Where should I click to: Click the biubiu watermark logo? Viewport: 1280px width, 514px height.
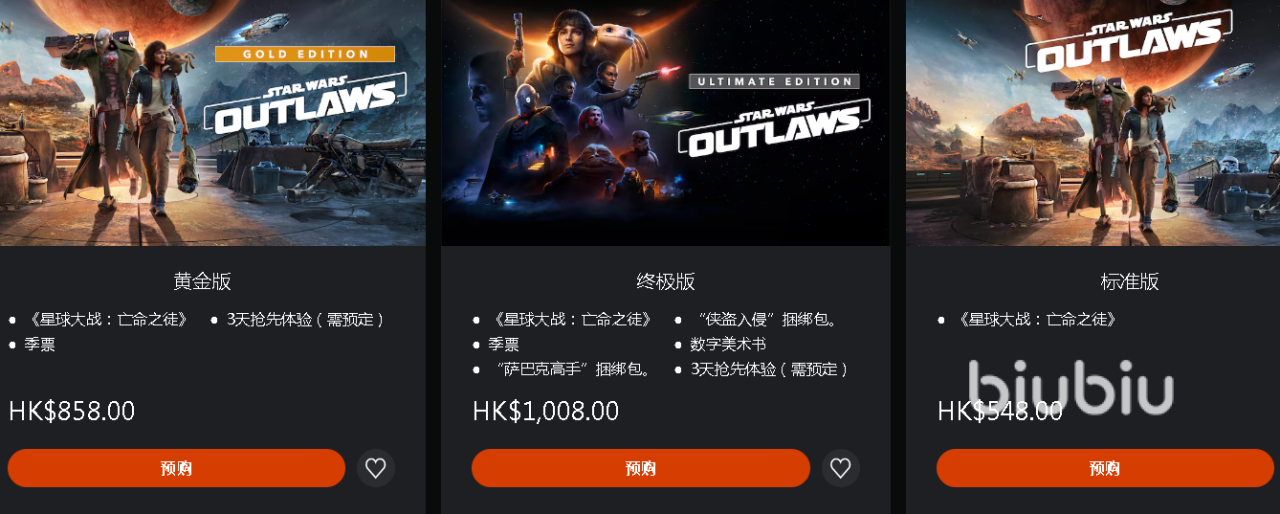(x=1071, y=388)
